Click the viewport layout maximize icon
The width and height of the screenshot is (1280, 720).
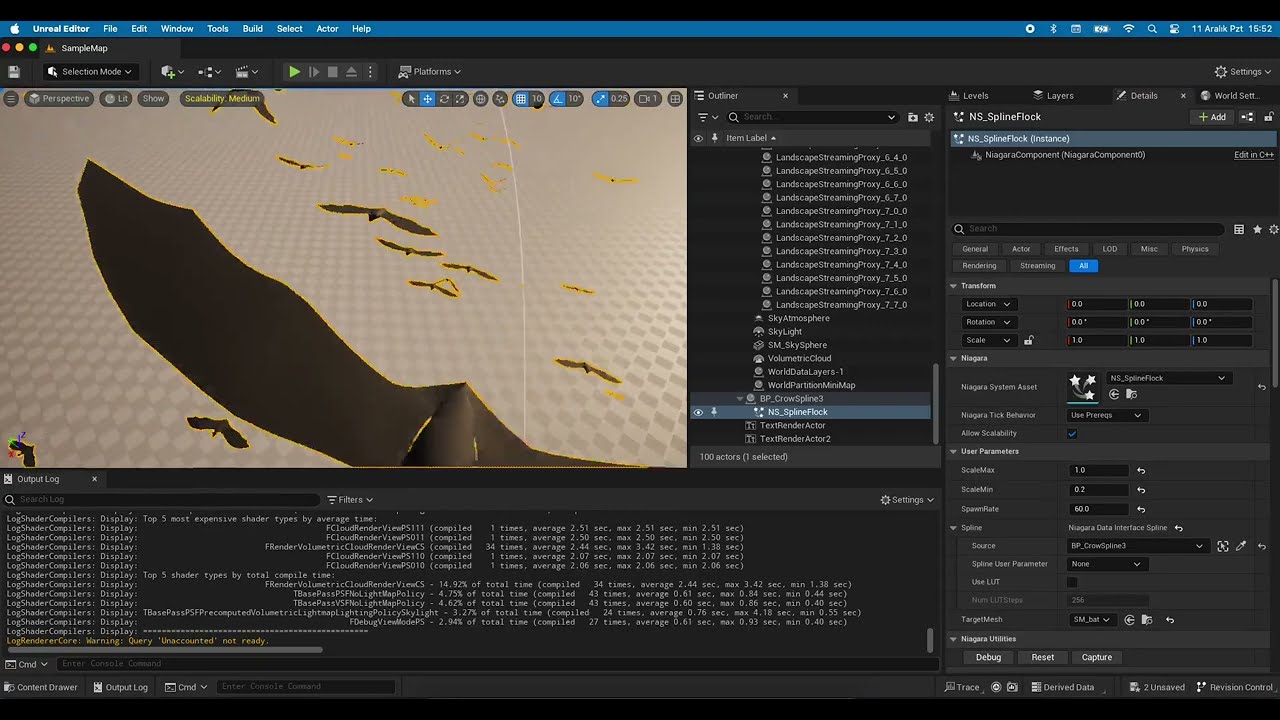click(675, 98)
